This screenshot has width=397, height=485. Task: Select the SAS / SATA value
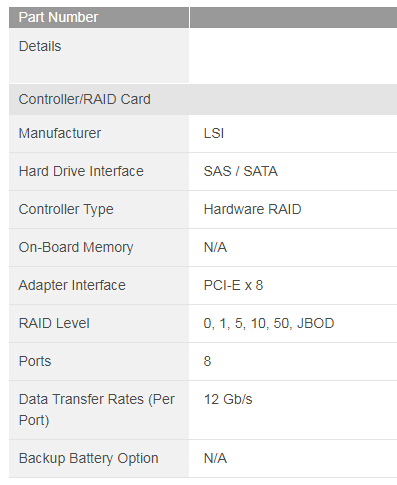(x=240, y=171)
